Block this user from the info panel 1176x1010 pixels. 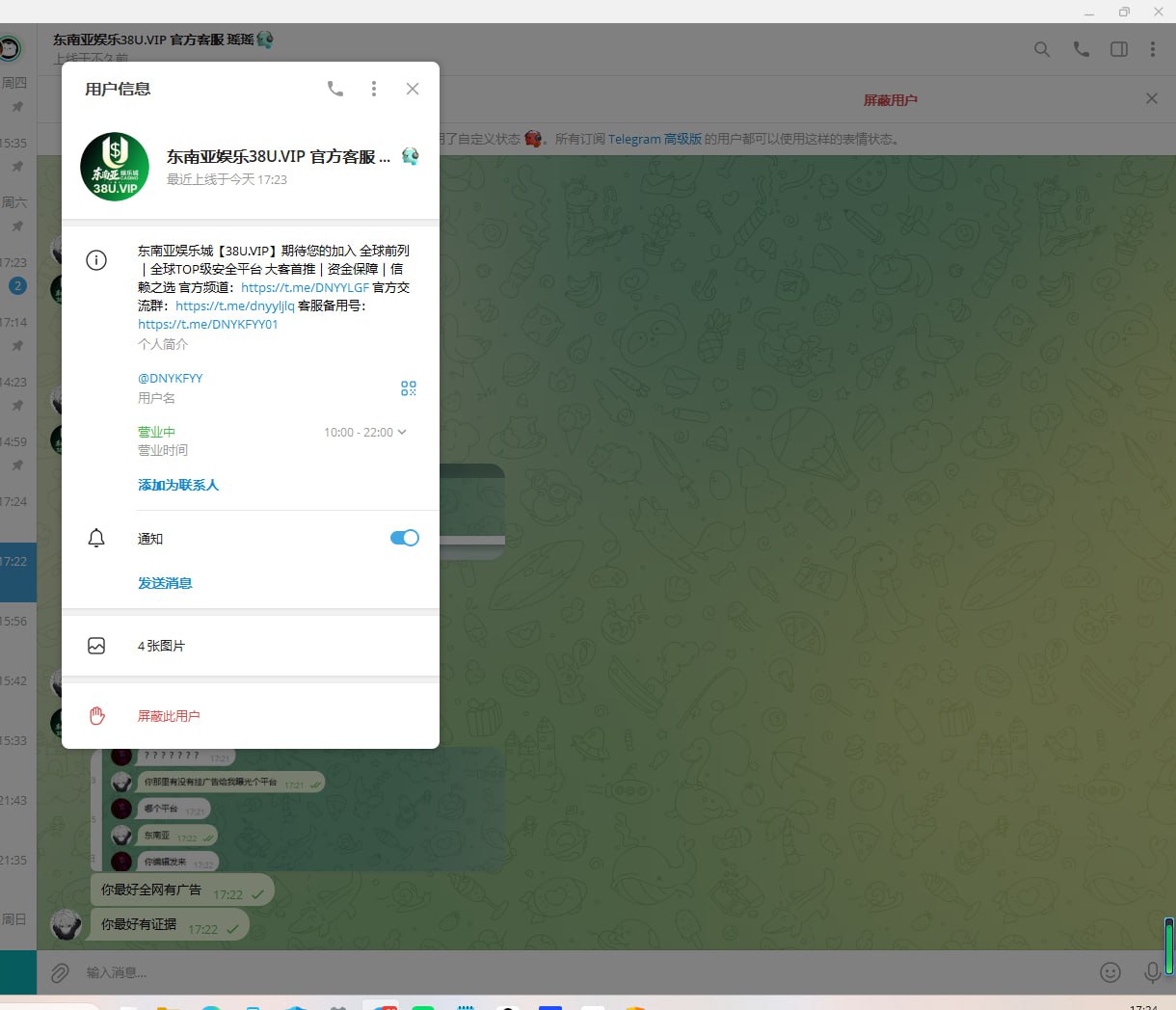pyautogui.click(x=169, y=716)
